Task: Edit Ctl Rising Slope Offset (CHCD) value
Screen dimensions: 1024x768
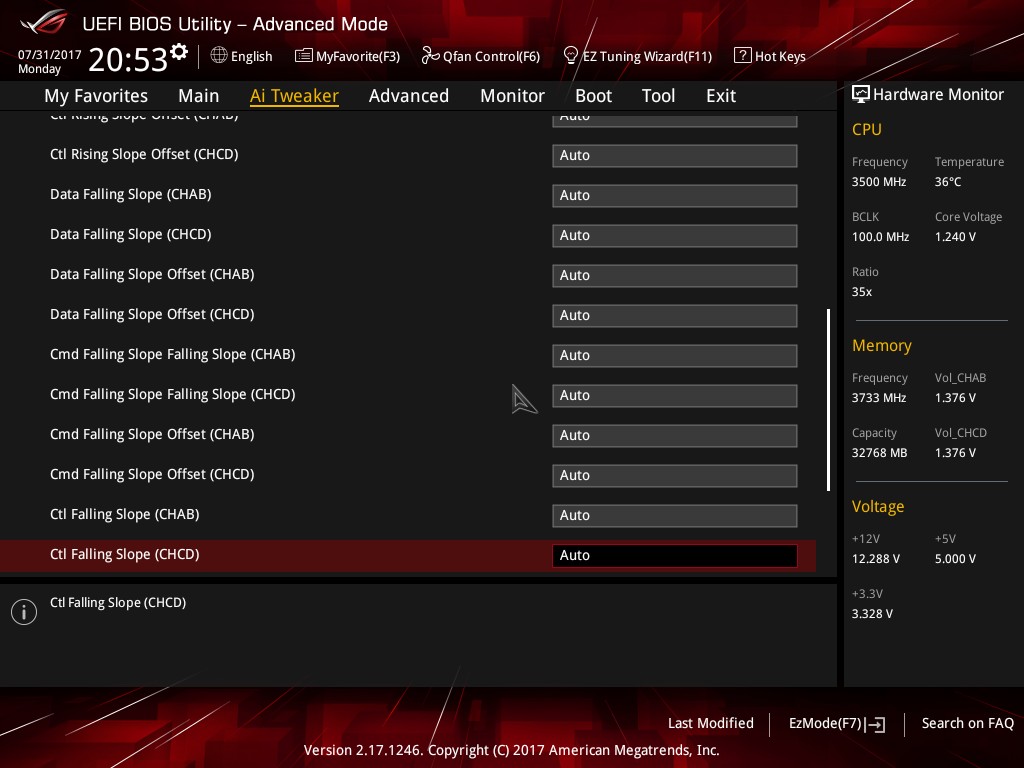Action: [x=675, y=155]
